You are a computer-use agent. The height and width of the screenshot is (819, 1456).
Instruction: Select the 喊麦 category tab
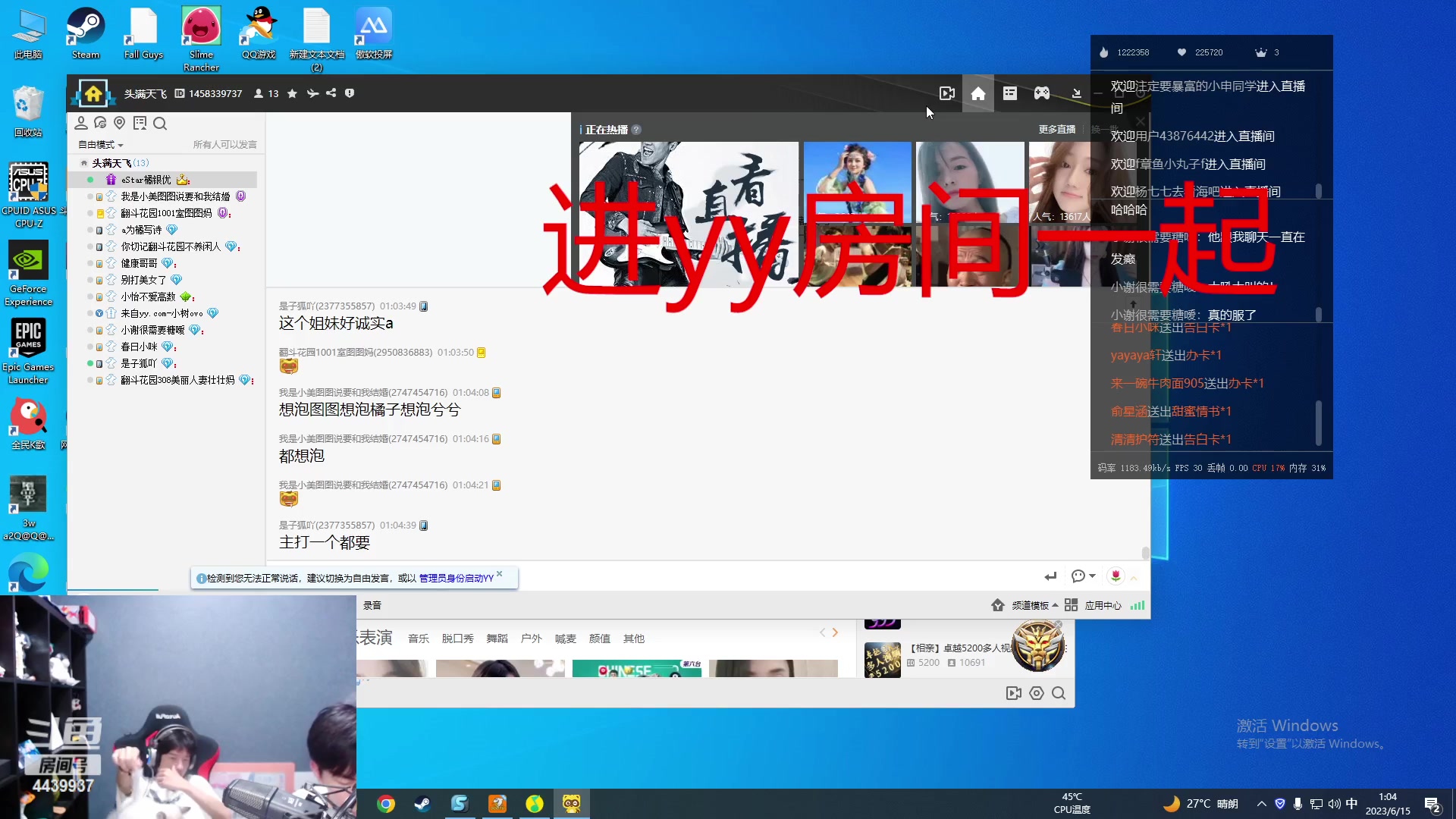click(566, 639)
